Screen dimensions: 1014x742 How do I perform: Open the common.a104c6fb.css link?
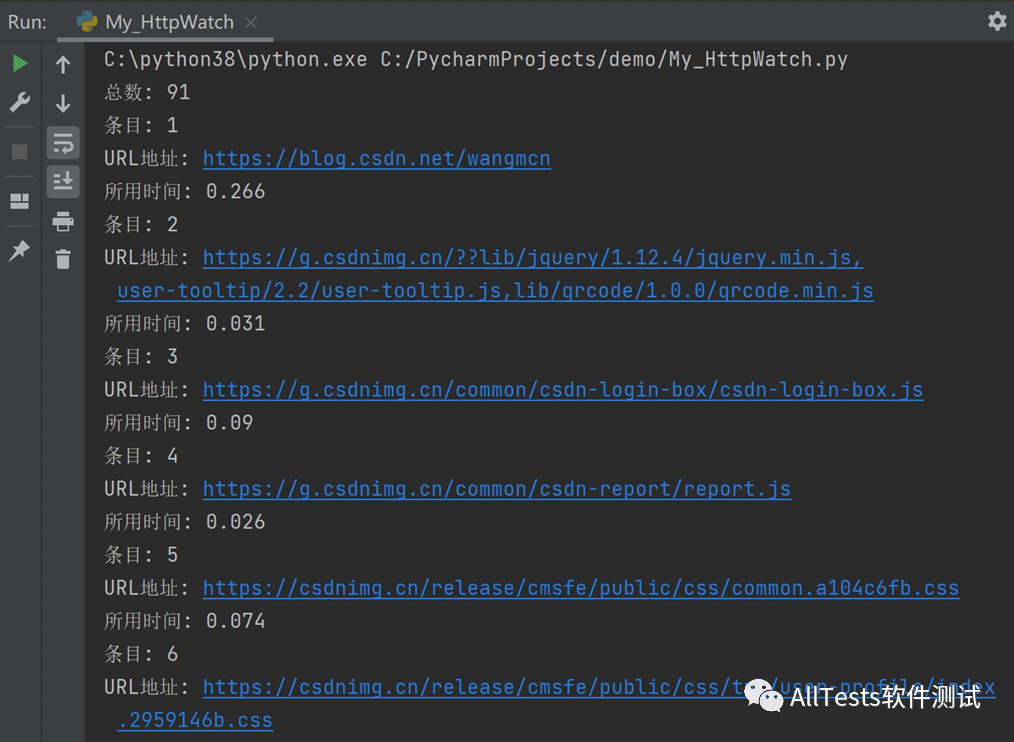[581, 587]
